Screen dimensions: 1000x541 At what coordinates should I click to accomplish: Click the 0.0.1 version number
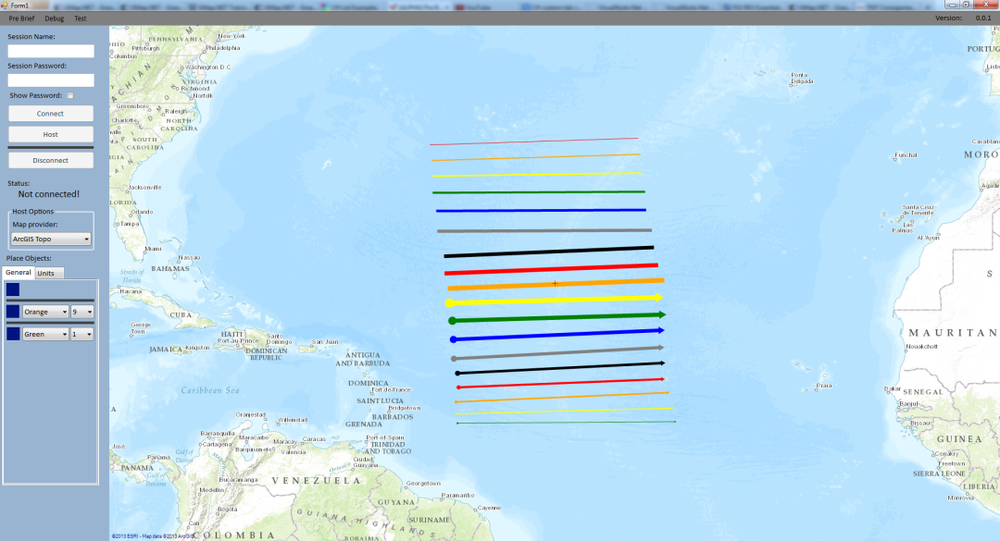[x=983, y=18]
